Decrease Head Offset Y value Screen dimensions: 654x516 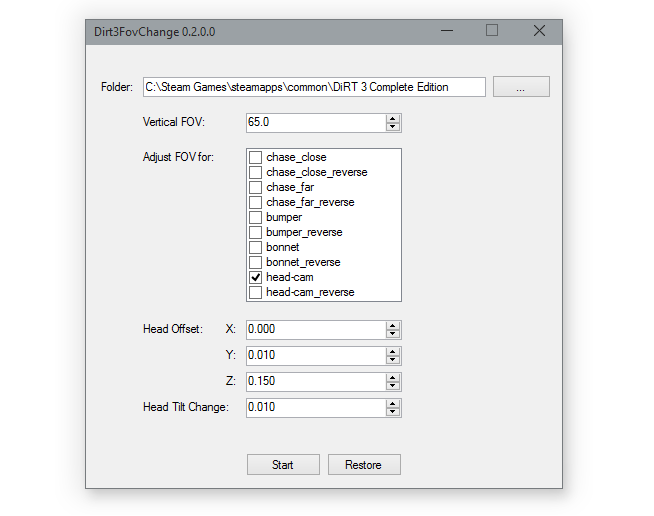[x=392, y=360]
